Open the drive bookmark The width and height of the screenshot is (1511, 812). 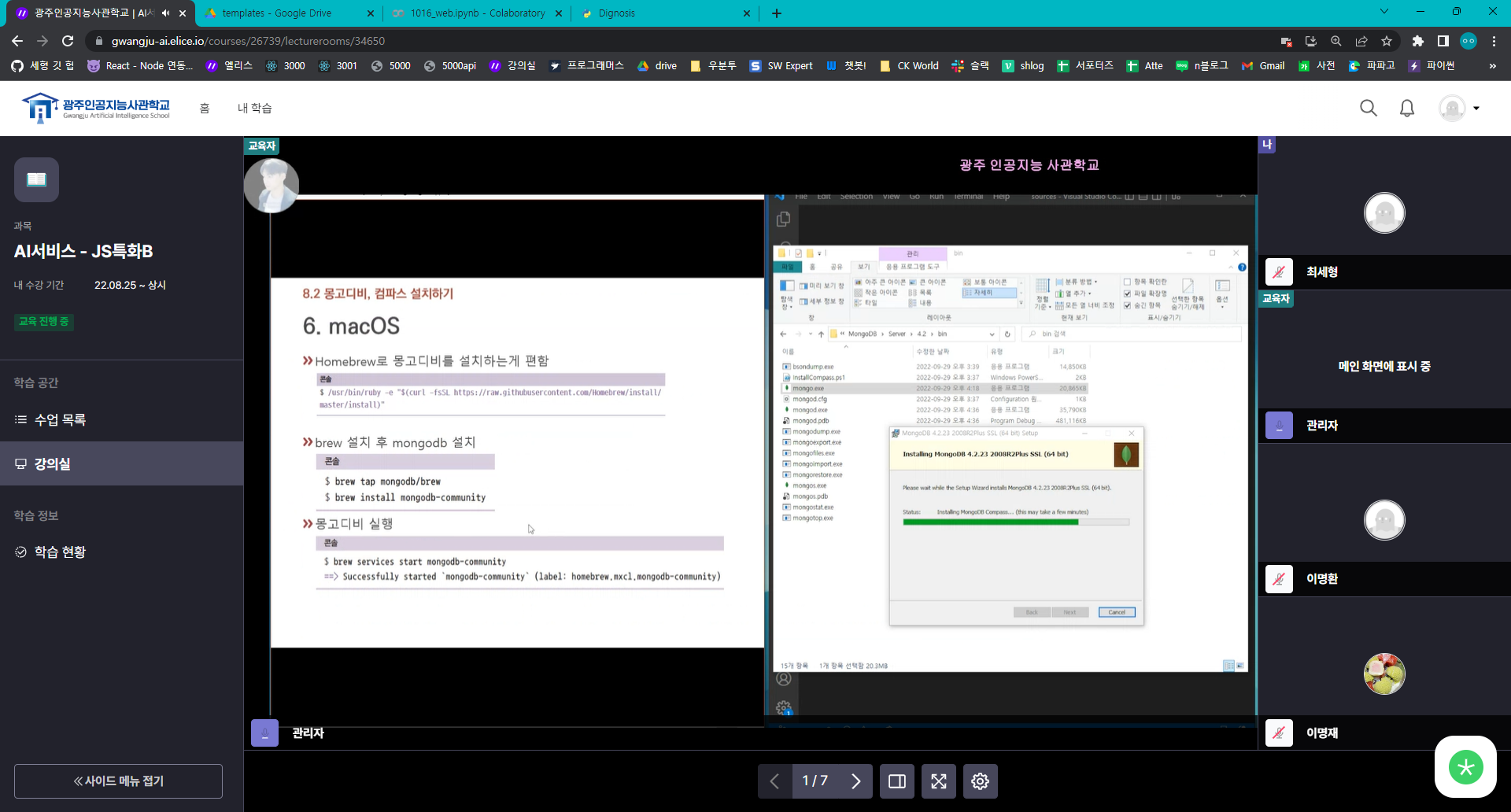(656, 66)
